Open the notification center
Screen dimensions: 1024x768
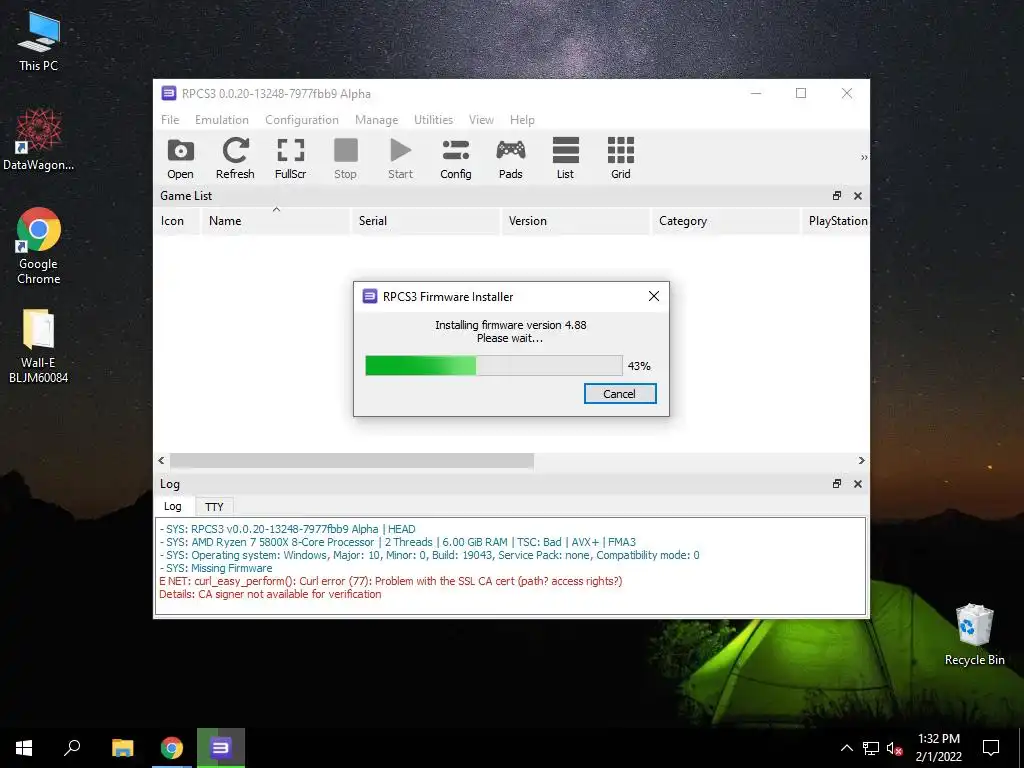(x=991, y=748)
